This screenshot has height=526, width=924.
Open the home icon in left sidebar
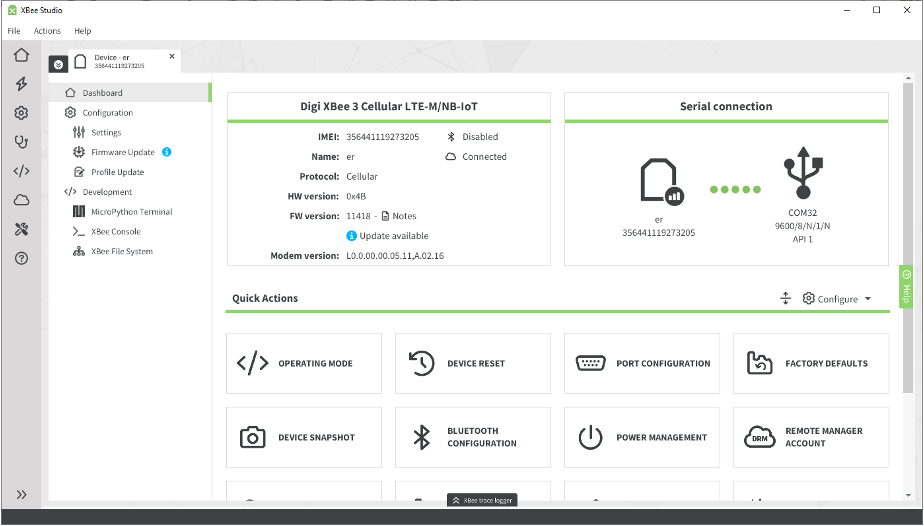(x=21, y=55)
